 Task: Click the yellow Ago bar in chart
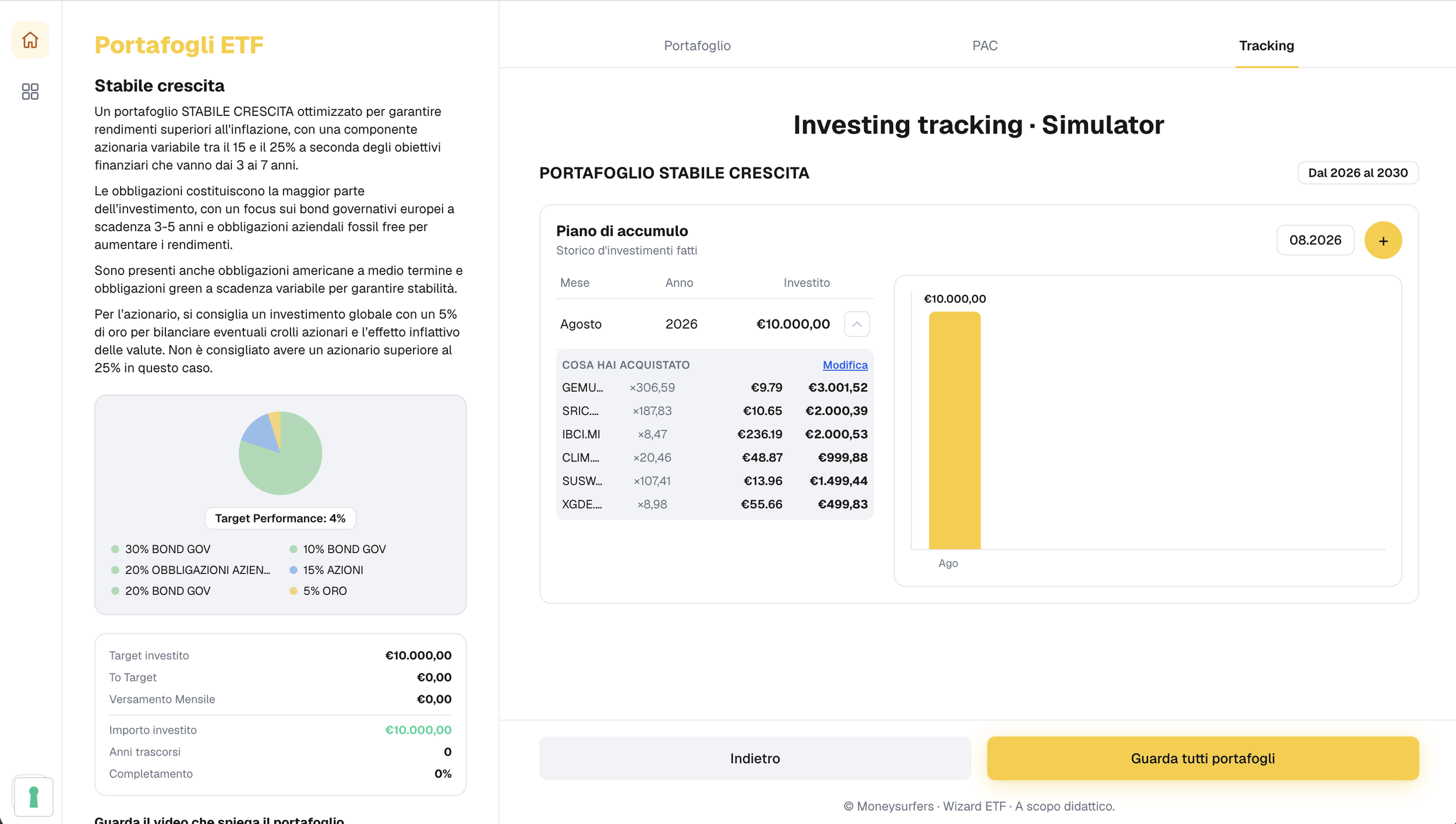tap(955, 430)
